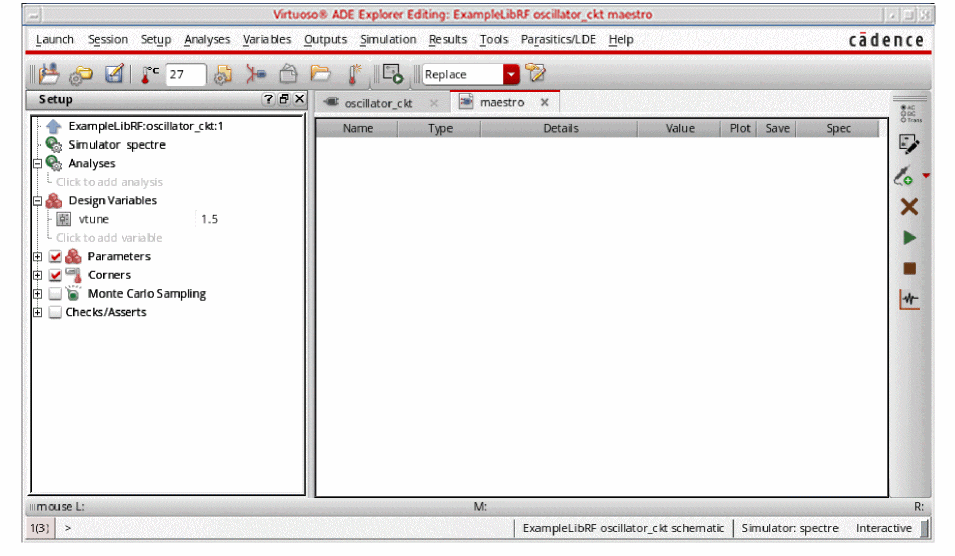Click the red net connection icon
The width and height of the screenshot is (955, 556).
pyautogui.click(x=255, y=74)
